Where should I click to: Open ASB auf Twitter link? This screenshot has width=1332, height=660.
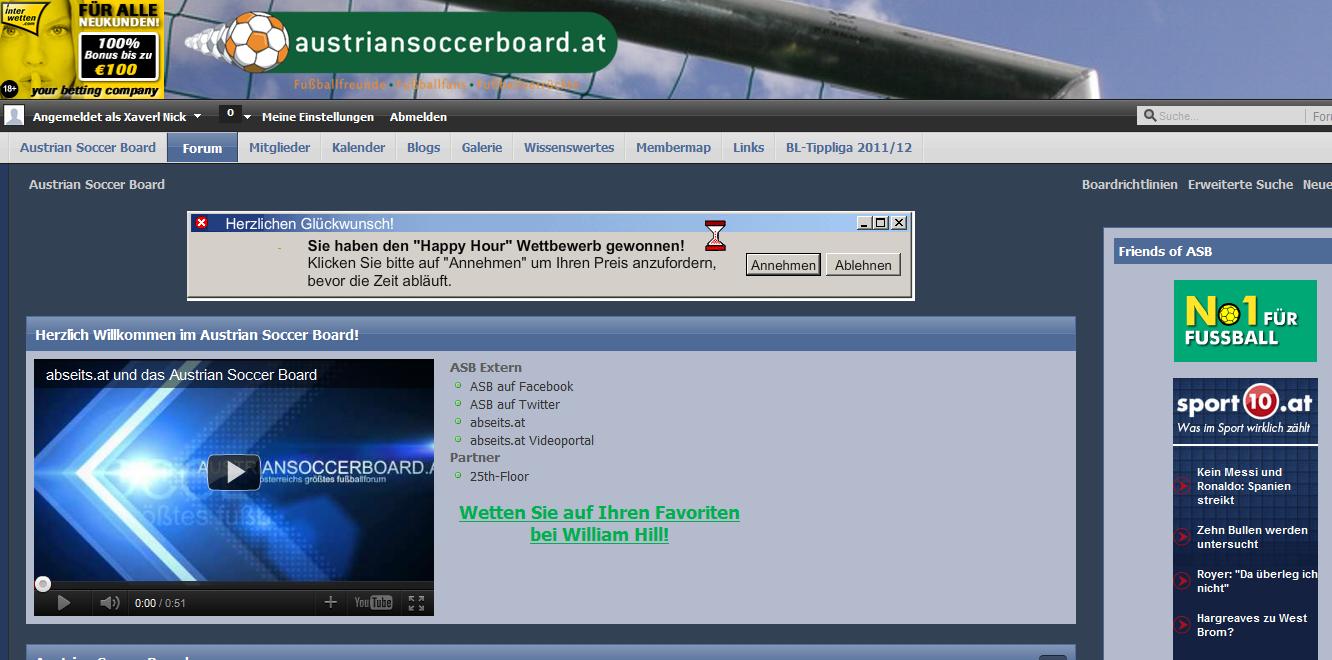click(515, 405)
